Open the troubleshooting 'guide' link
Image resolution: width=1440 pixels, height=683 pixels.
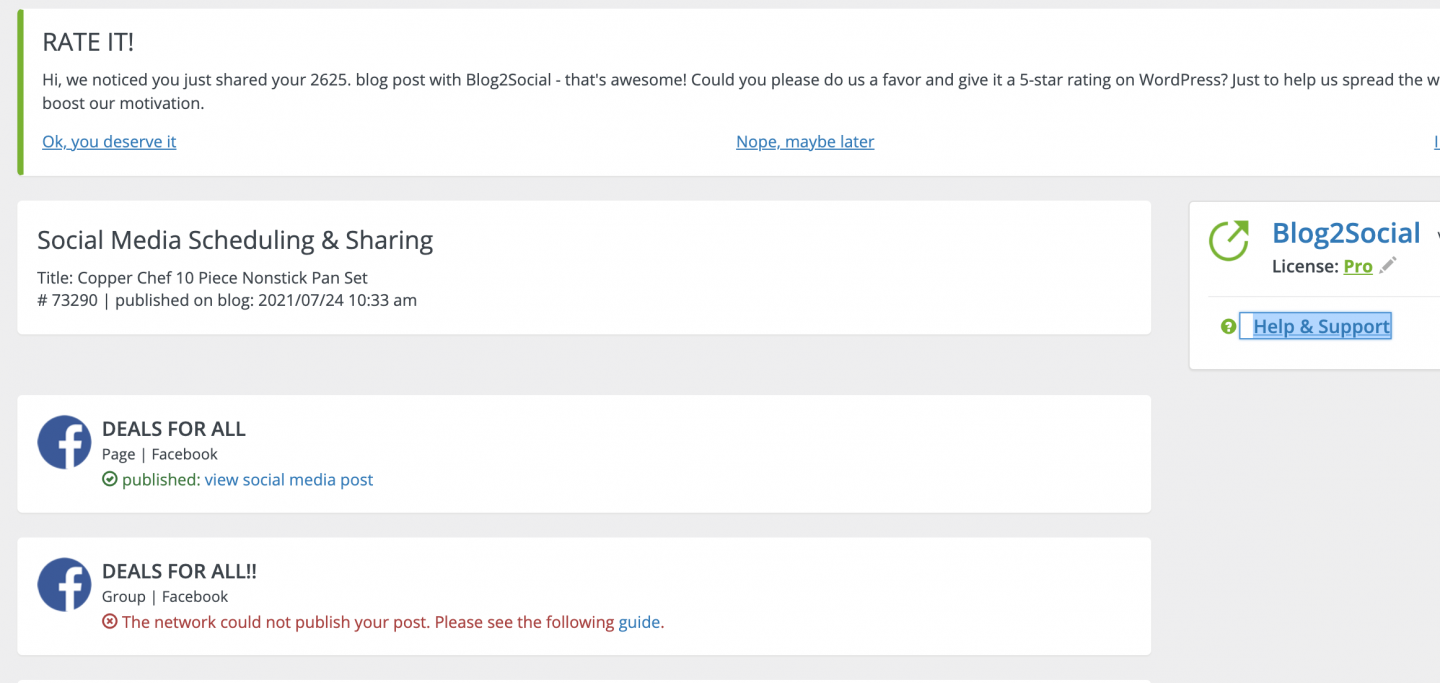point(640,621)
